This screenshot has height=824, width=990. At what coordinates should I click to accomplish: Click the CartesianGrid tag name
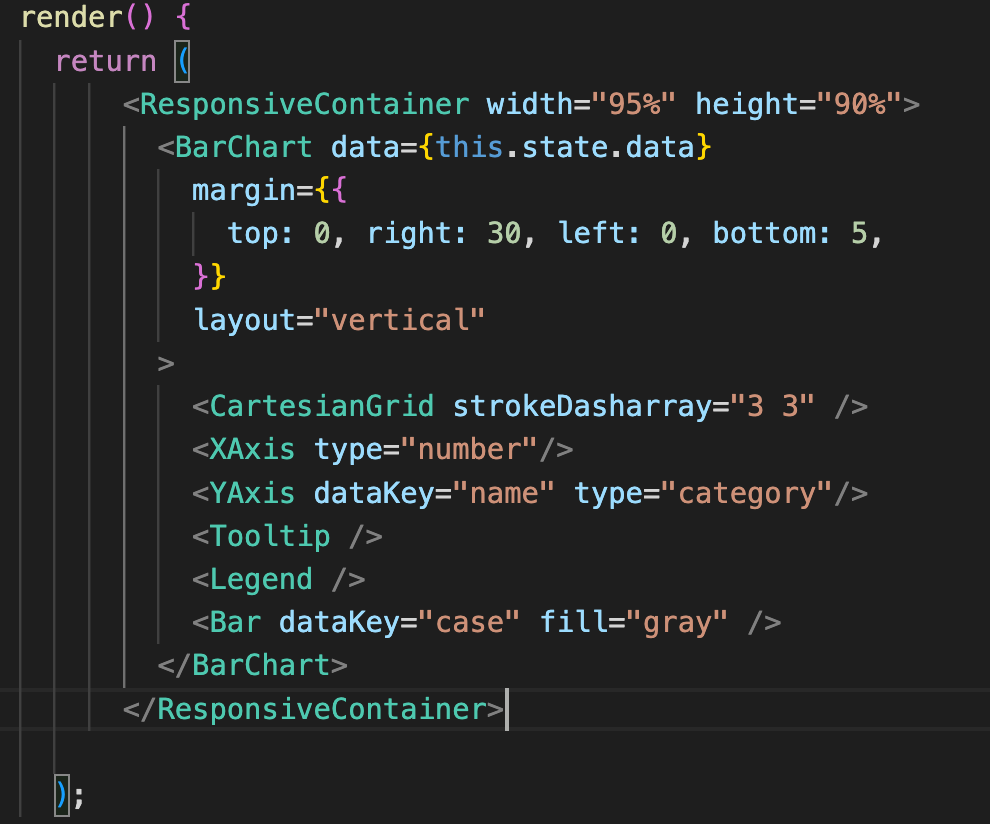tap(322, 406)
